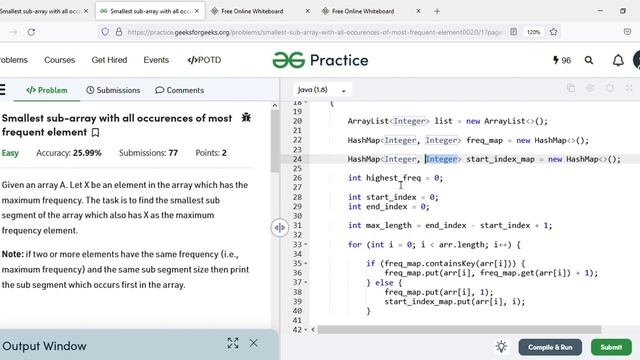This screenshot has width=640, height=360.
Task: Click the green Submit button
Action: pyautogui.click(x=611, y=347)
